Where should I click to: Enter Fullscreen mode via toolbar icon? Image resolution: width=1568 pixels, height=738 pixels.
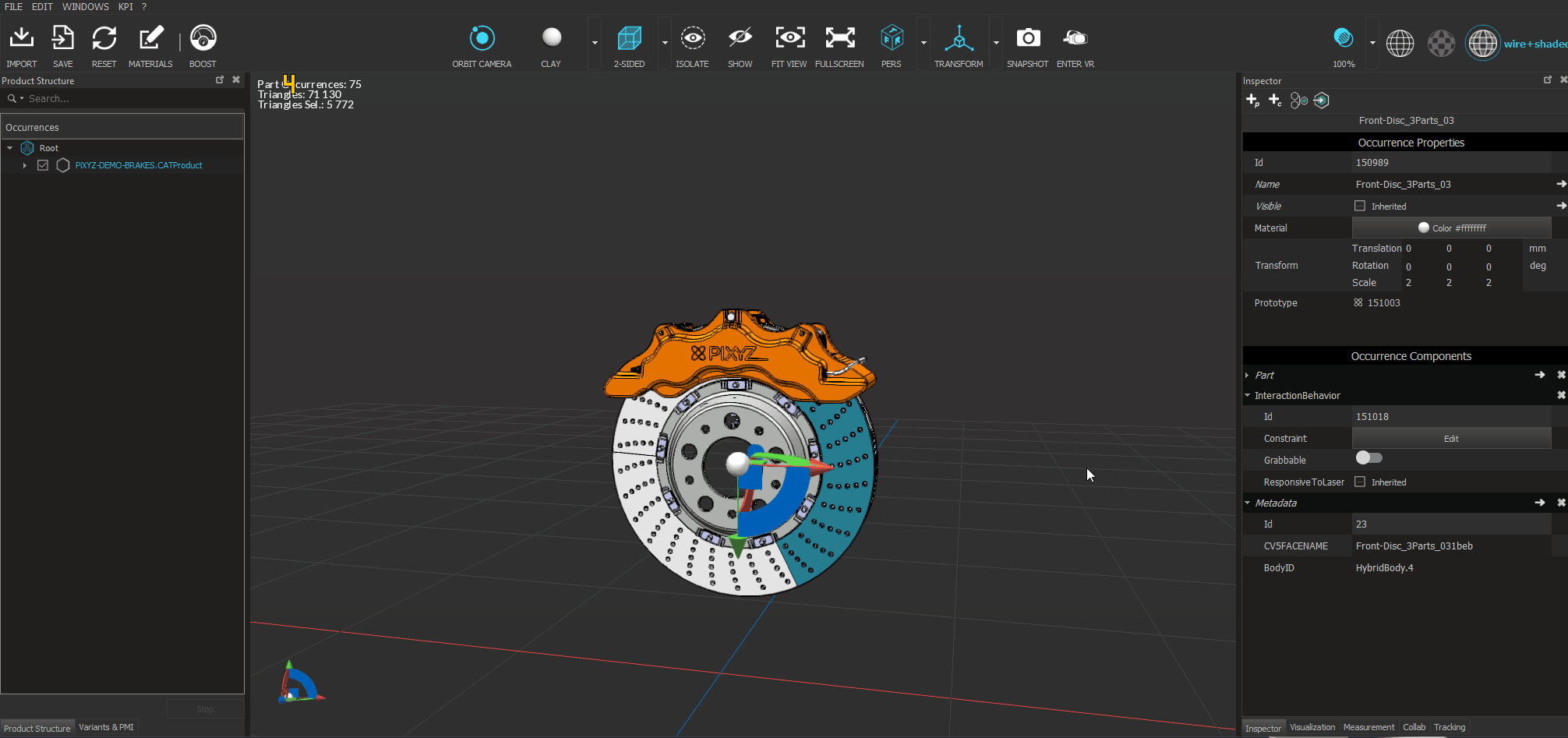pyautogui.click(x=840, y=37)
